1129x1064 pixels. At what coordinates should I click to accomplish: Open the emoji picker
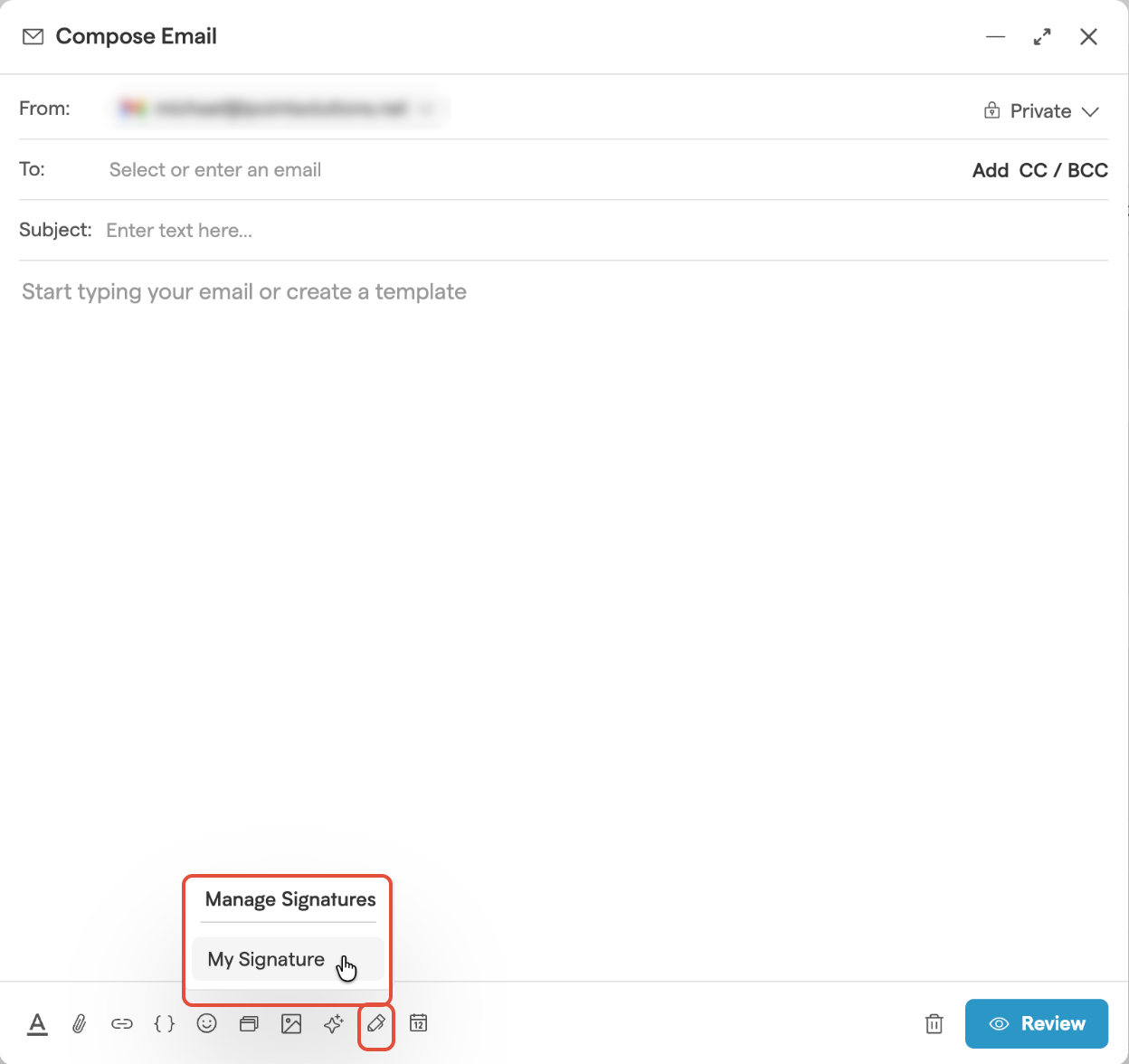coord(207,1023)
